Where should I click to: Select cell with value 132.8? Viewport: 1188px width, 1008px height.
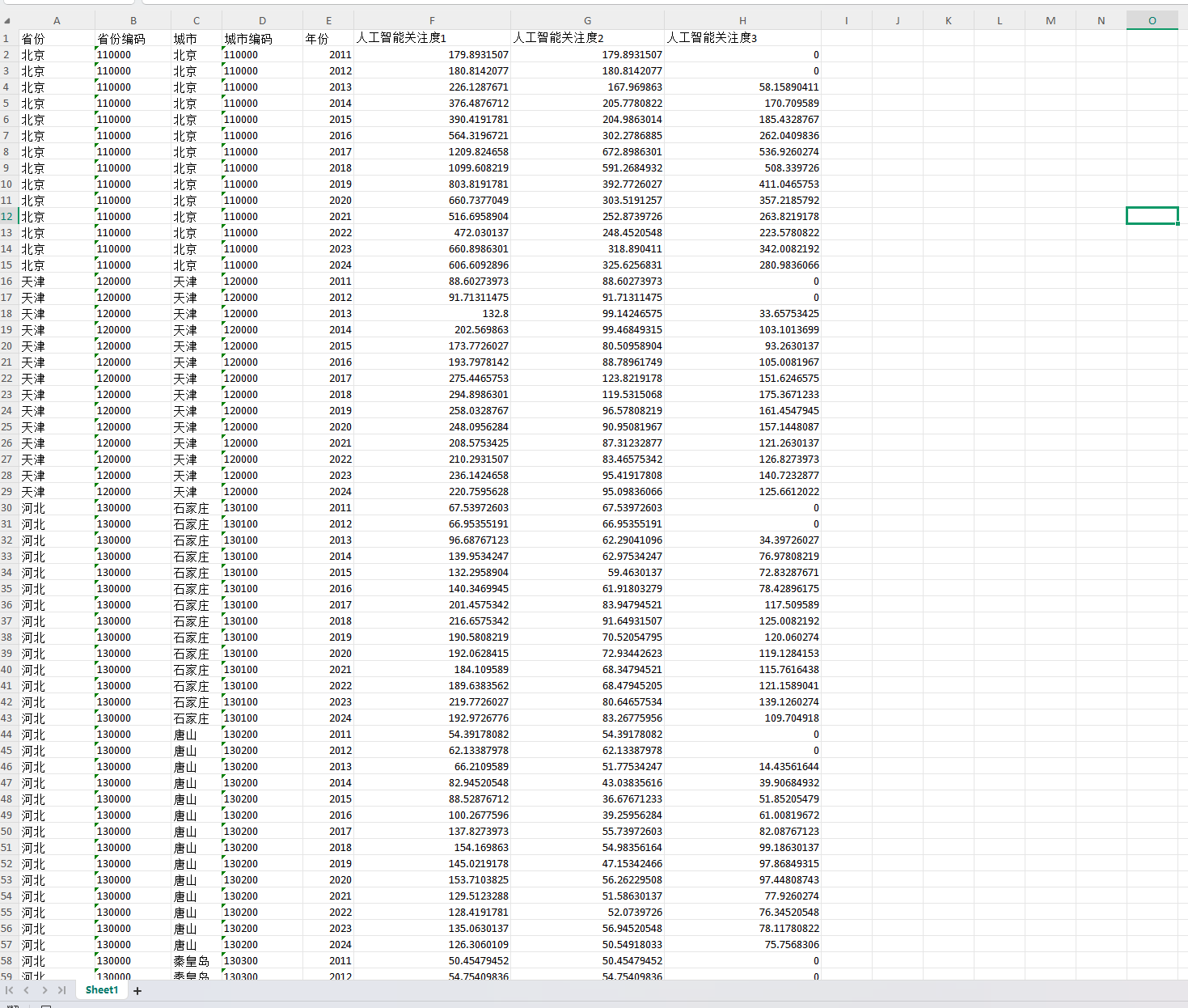click(433, 313)
